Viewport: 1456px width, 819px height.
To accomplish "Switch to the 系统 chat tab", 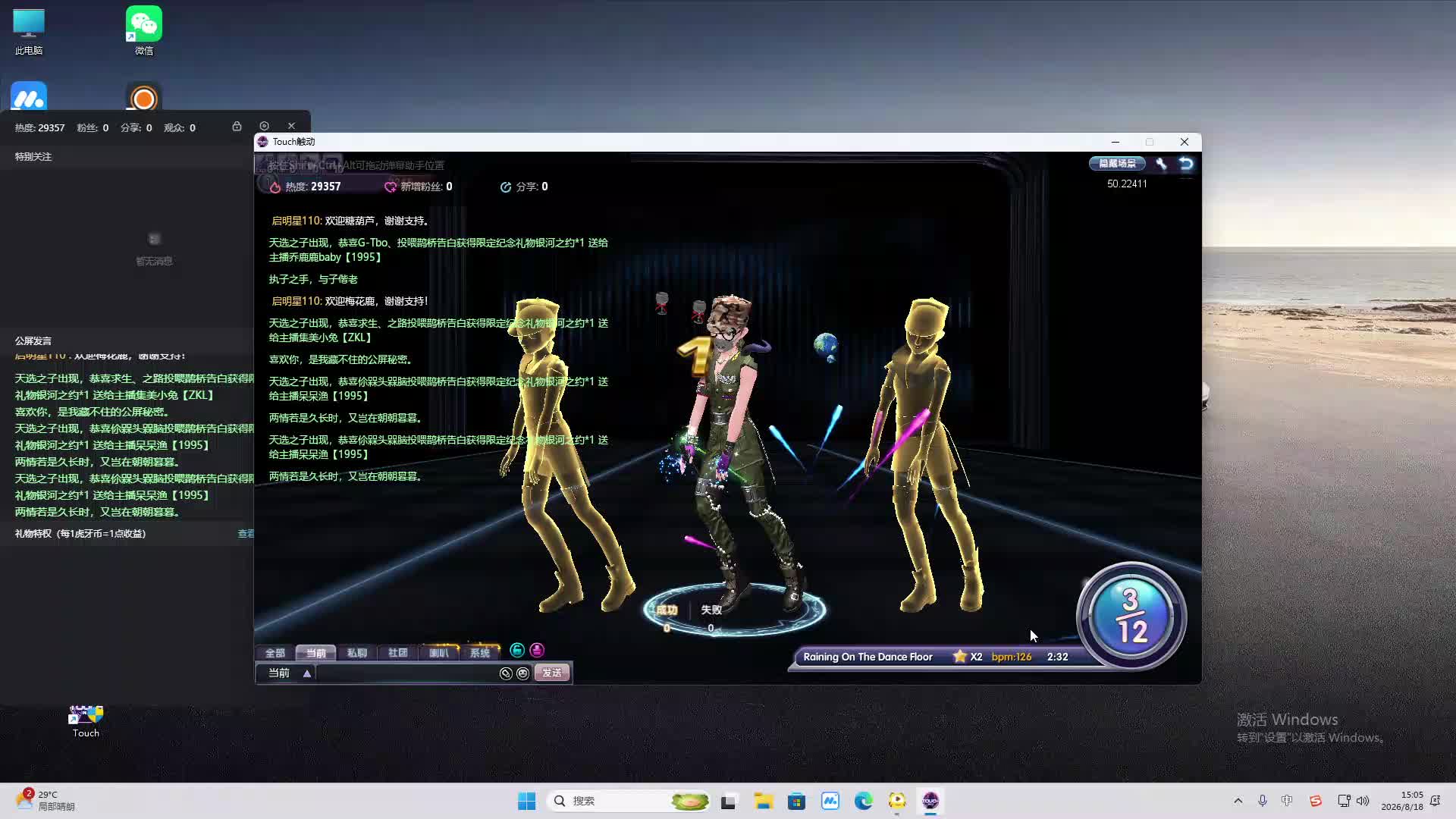I will (x=479, y=653).
